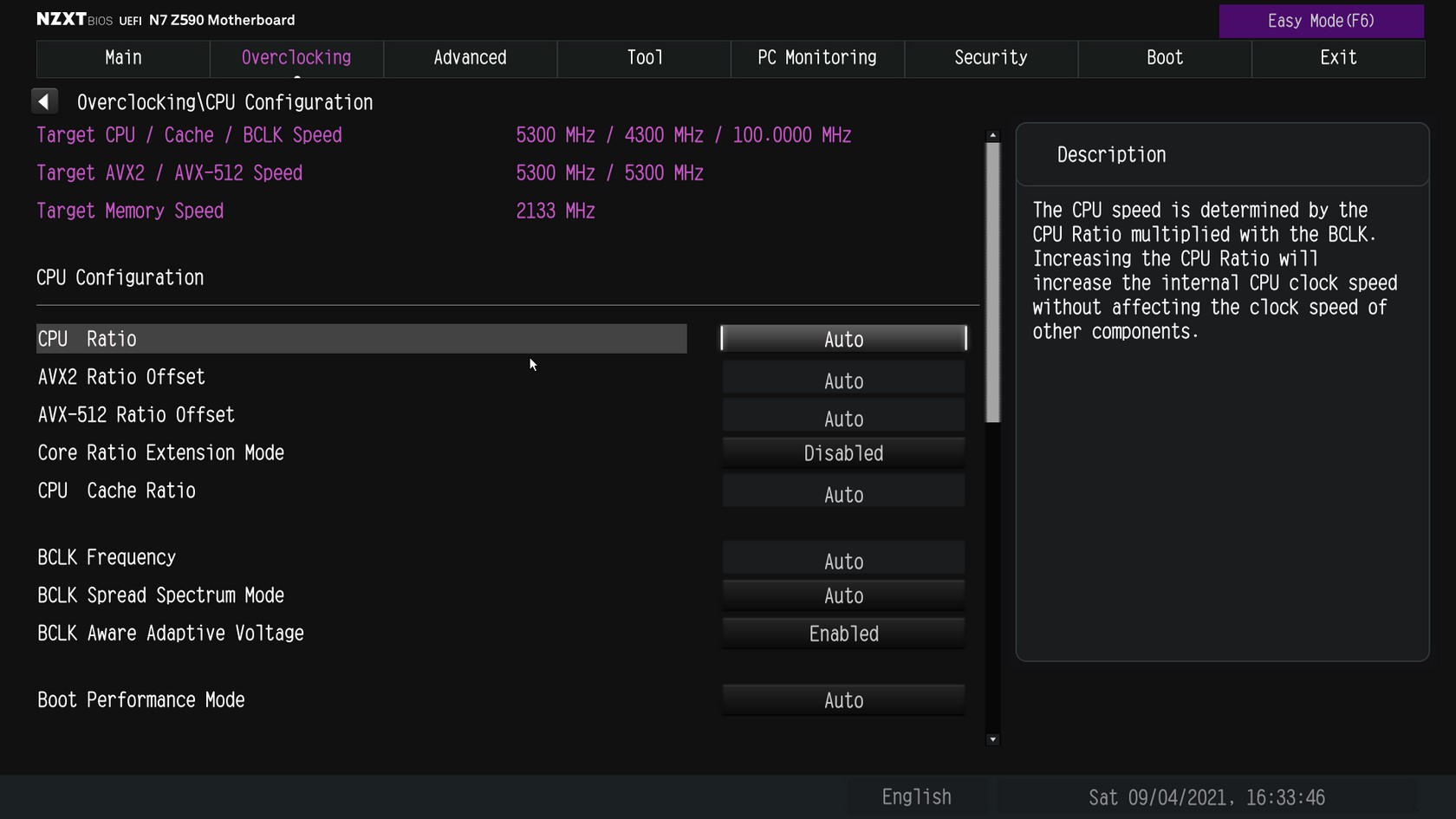Screen dimensions: 1456x819
Task: Click the settings list scrollbar thumb
Action: click(993, 283)
